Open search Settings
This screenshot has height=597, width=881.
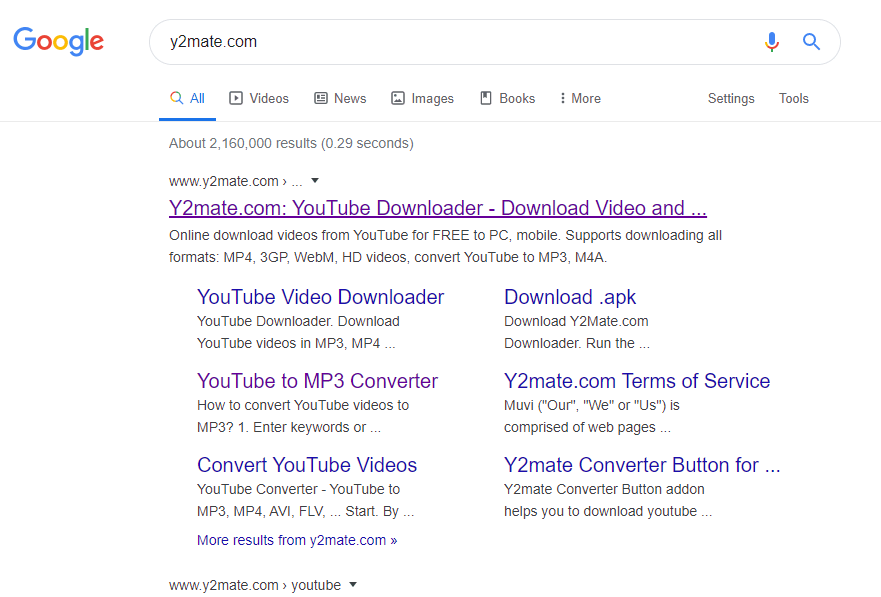[x=731, y=98]
